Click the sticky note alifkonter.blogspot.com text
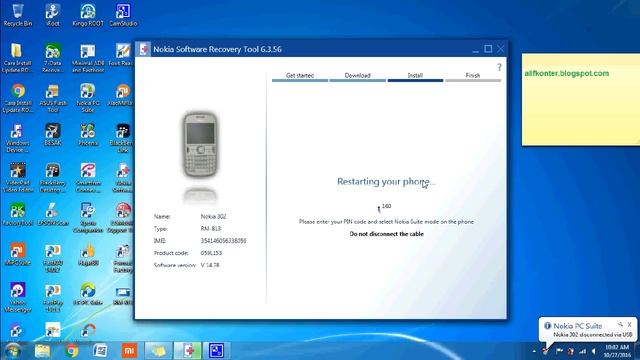This screenshot has height=360, width=640. tap(567, 73)
